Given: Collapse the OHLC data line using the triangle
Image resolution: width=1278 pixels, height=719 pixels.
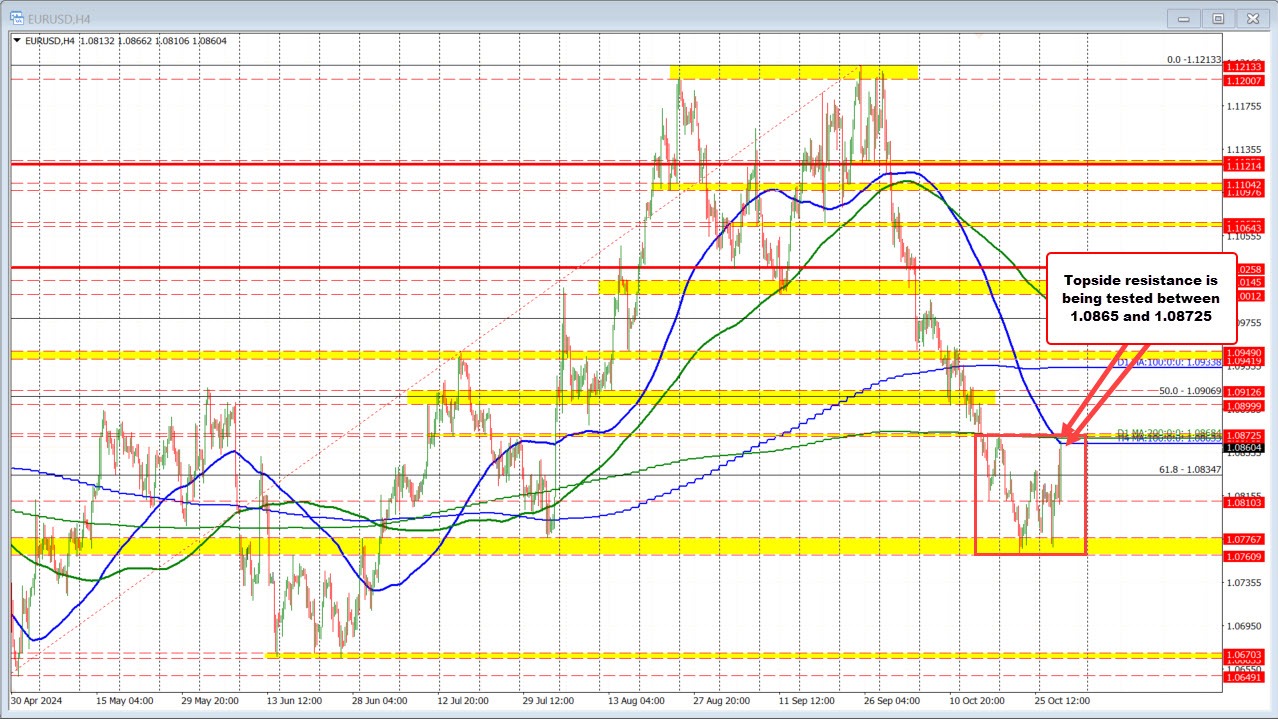Looking at the screenshot, I should (x=16, y=41).
